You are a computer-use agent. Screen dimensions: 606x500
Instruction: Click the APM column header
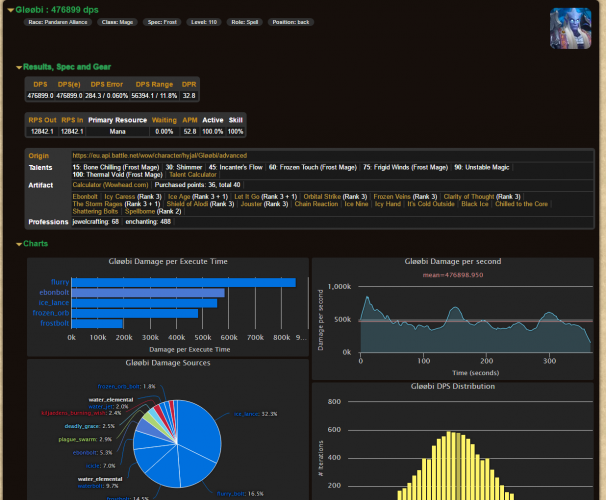click(x=189, y=120)
